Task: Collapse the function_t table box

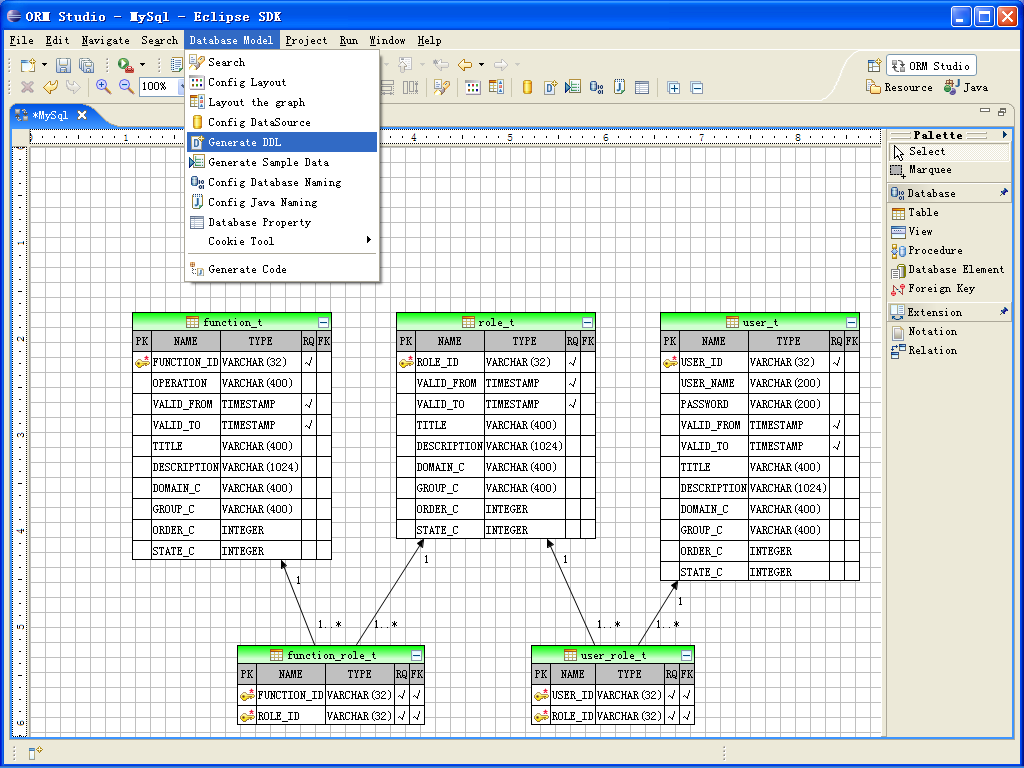Action: pos(323,322)
